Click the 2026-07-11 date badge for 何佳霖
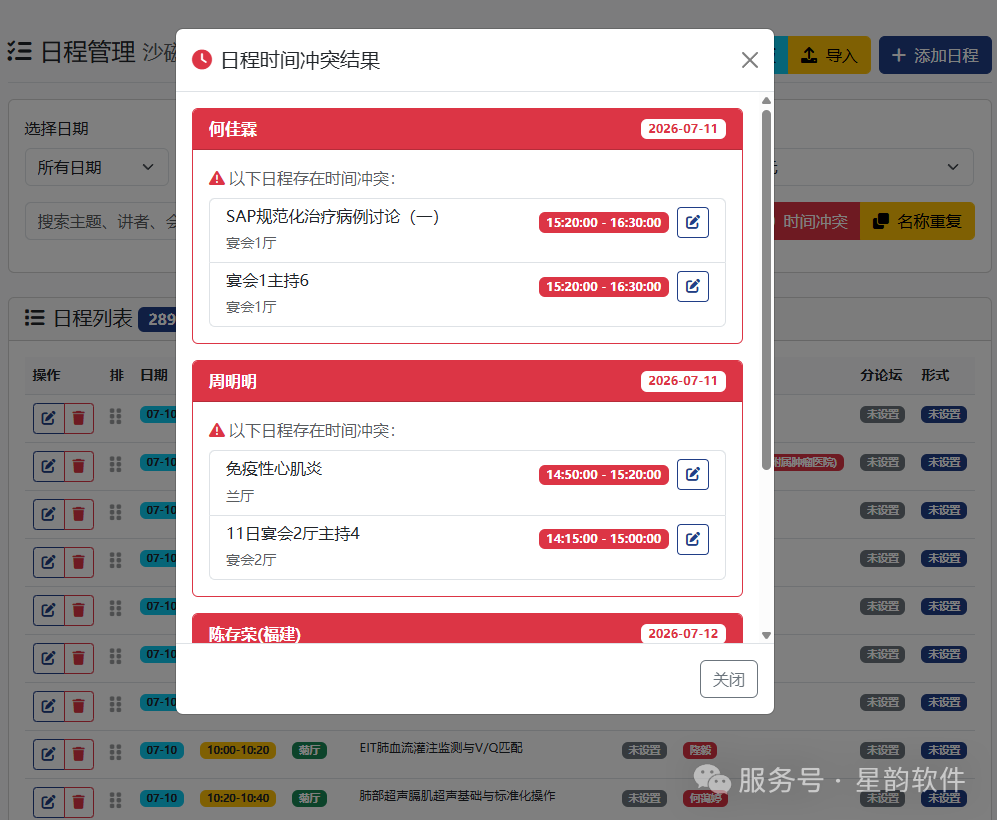The width and height of the screenshot is (997, 820). tap(683, 128)
